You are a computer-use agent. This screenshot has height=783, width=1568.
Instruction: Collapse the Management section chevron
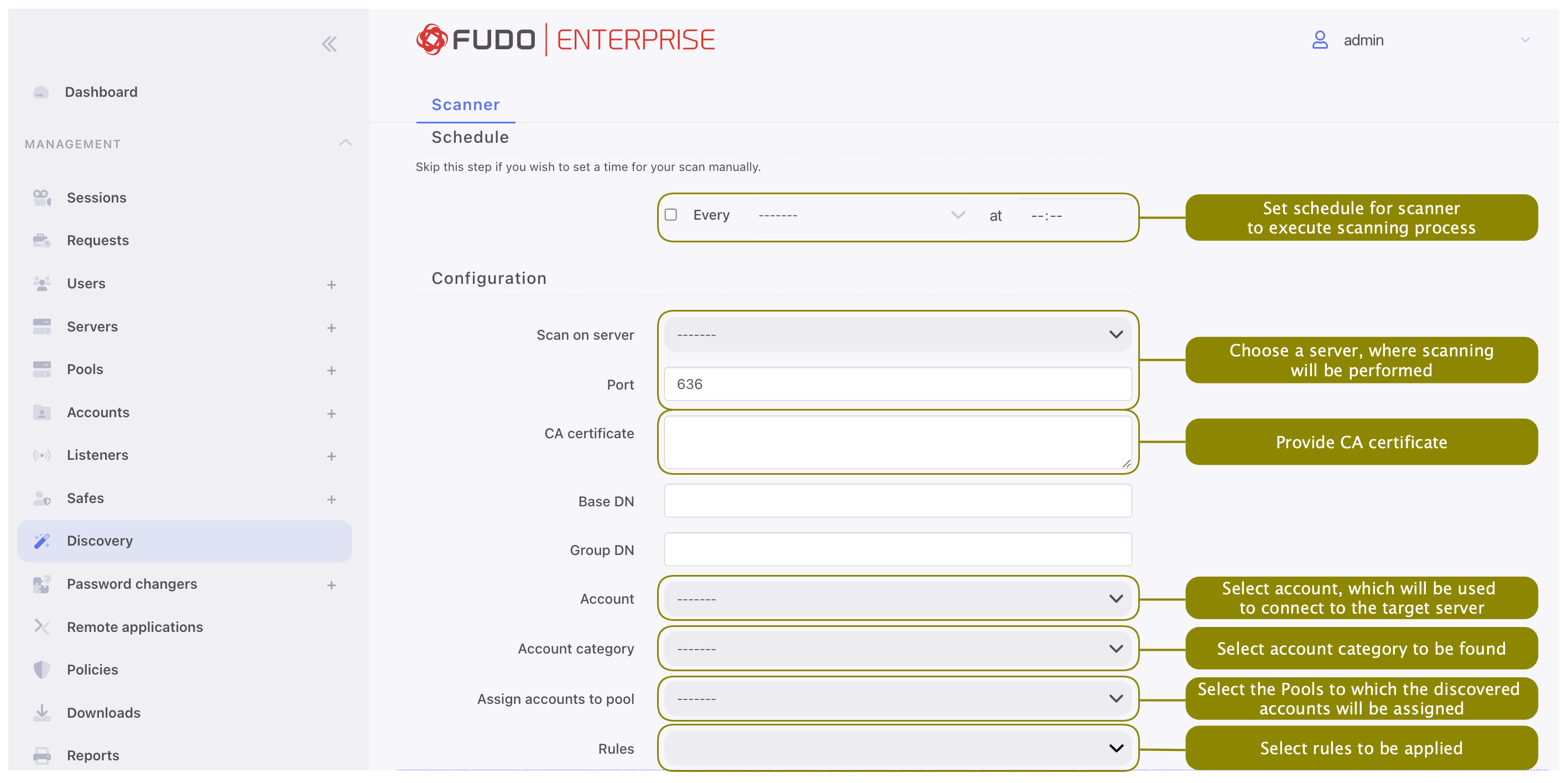tap(345, 143)
